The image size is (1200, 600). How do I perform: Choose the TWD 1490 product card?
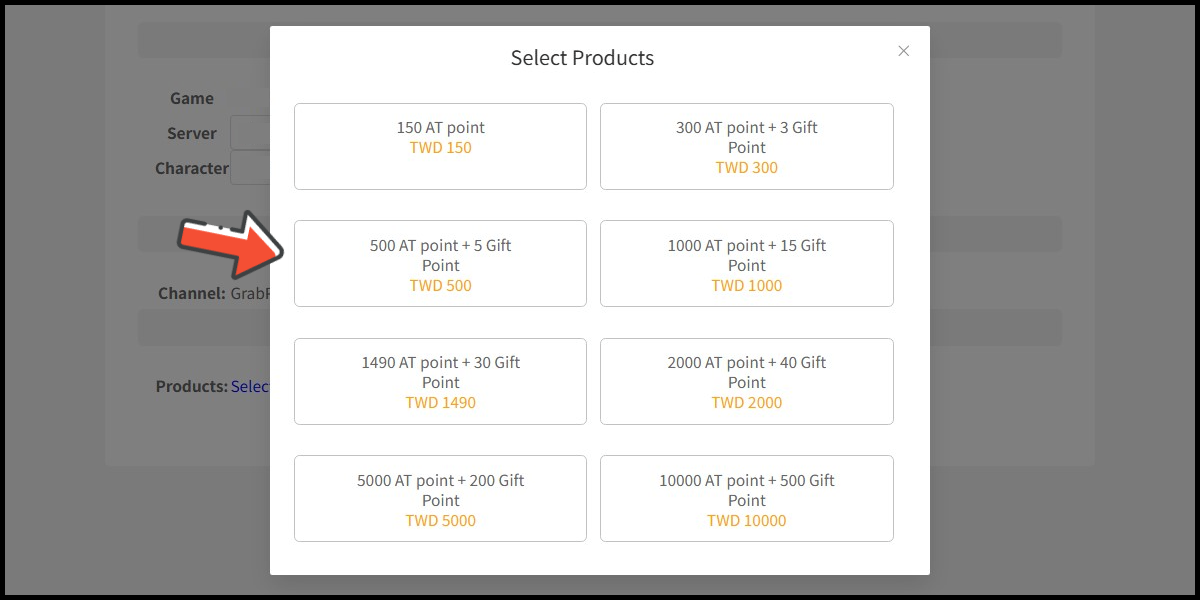coord(440,381)
